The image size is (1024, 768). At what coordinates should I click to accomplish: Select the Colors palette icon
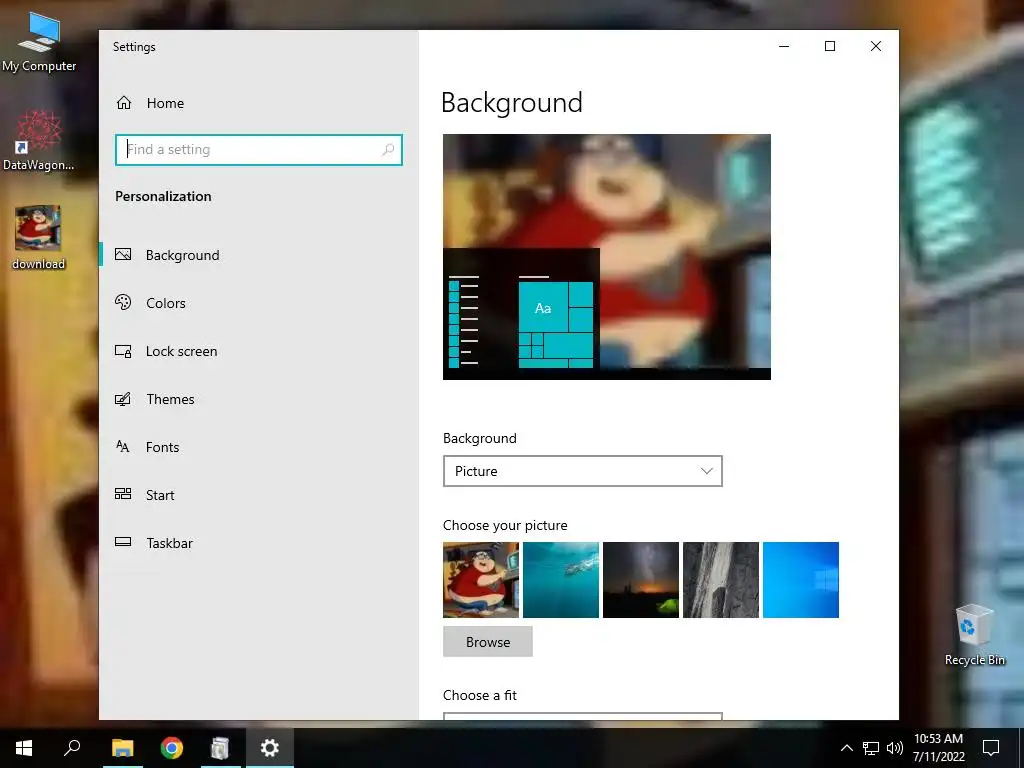[123, 302]
